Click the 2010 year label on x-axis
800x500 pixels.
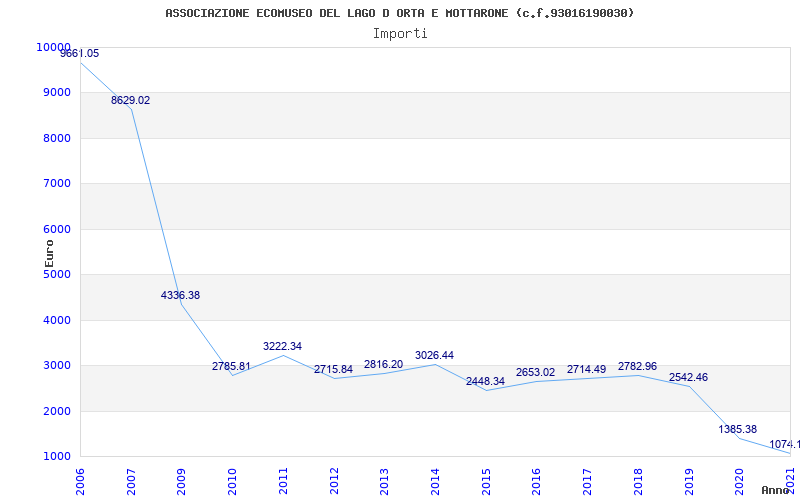233,481
